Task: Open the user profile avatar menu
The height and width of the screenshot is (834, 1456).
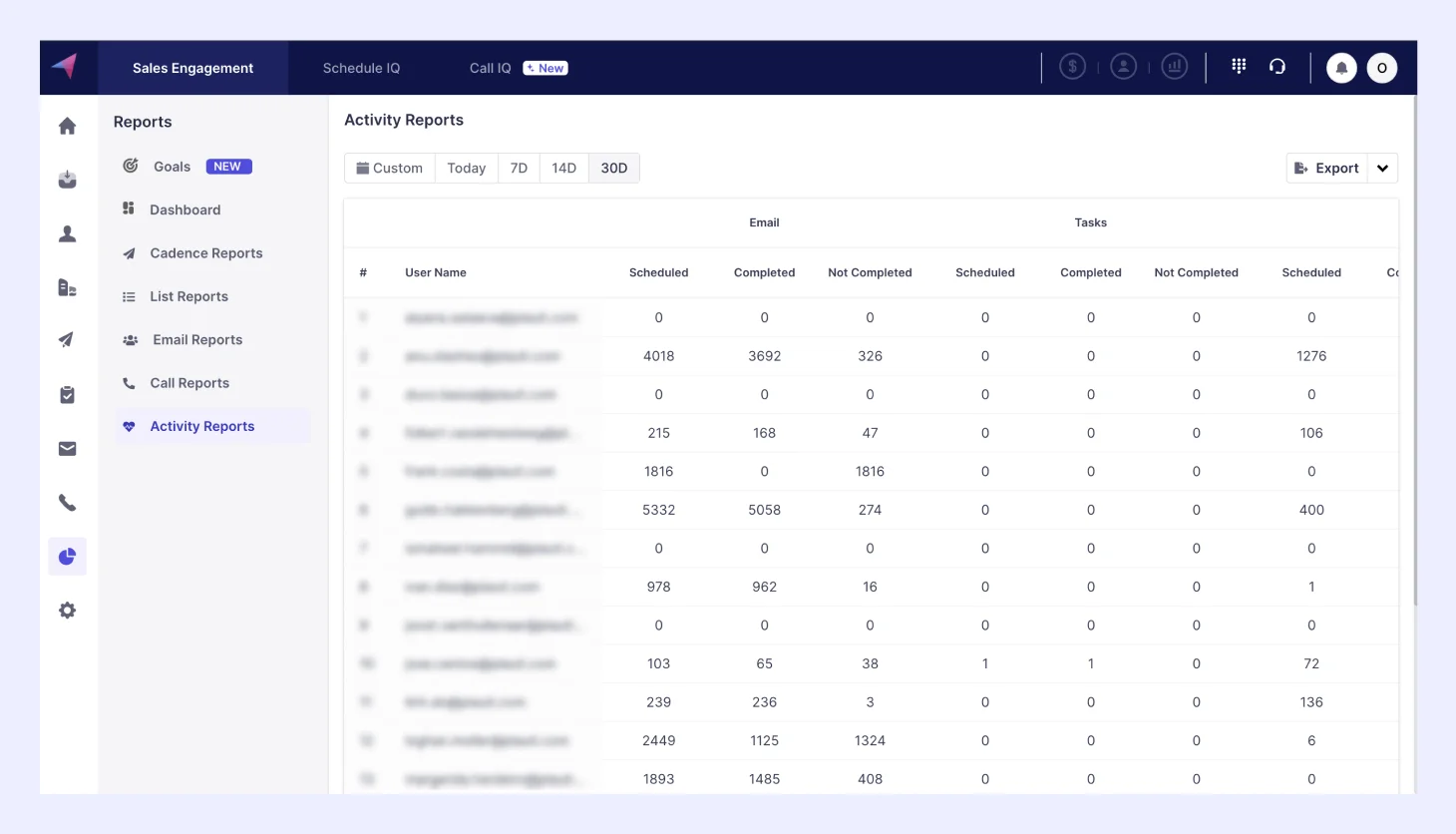Action: 1381,68
